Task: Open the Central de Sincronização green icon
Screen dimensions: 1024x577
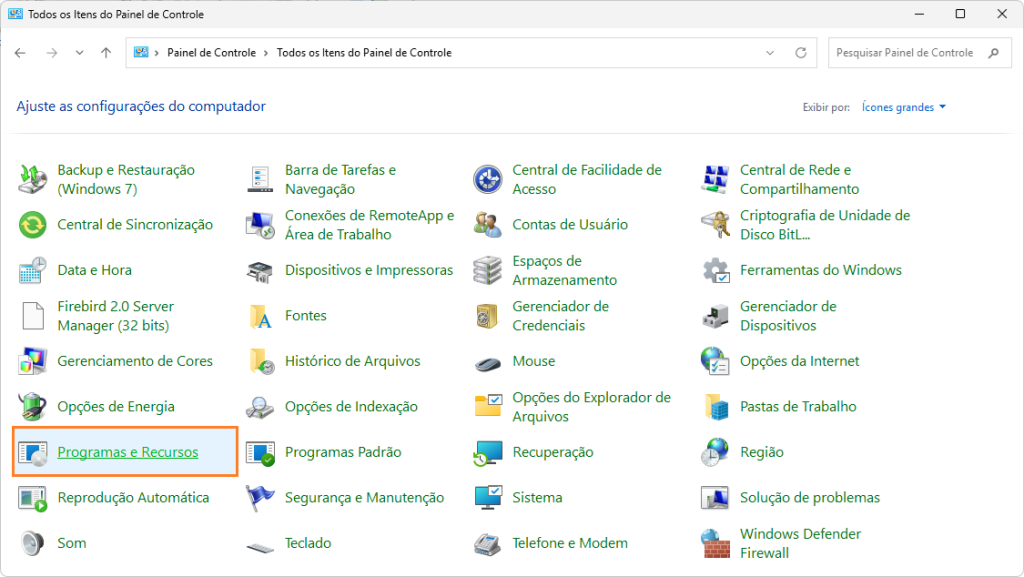Action: (x=33, y=225)
